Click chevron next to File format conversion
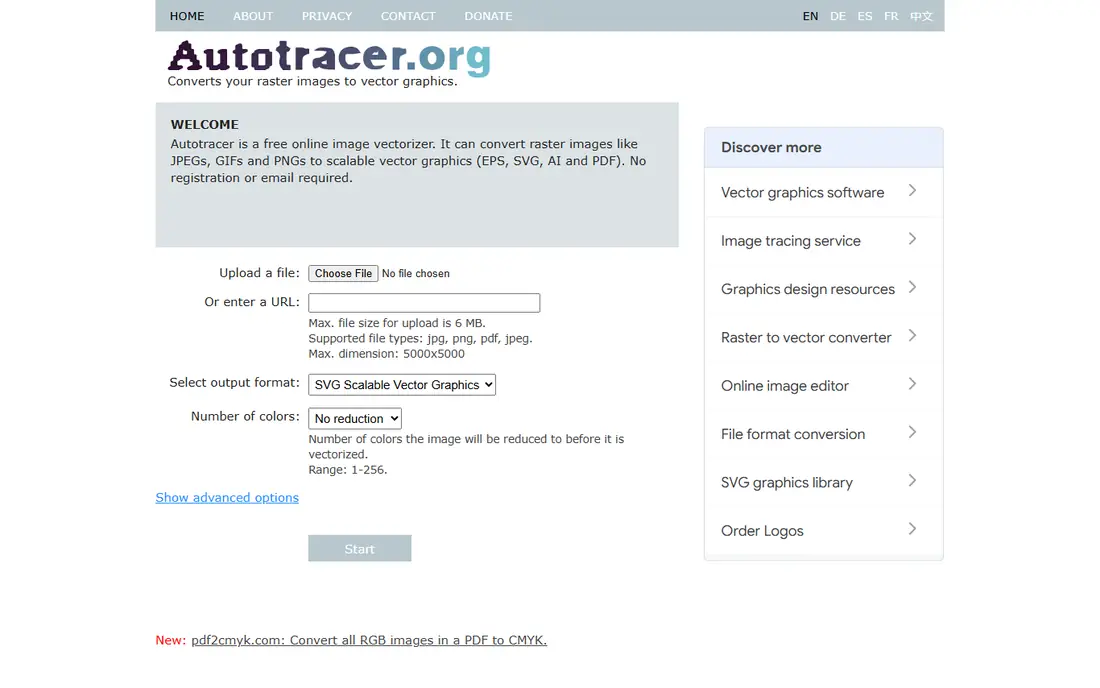The width and height of the screenshot is (1100, 688). (x=913, y=433)
